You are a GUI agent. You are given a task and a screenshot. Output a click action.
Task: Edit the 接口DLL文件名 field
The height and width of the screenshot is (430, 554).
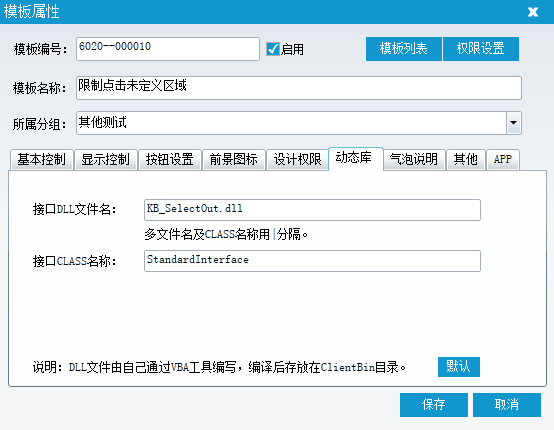[x=312, y=210]
